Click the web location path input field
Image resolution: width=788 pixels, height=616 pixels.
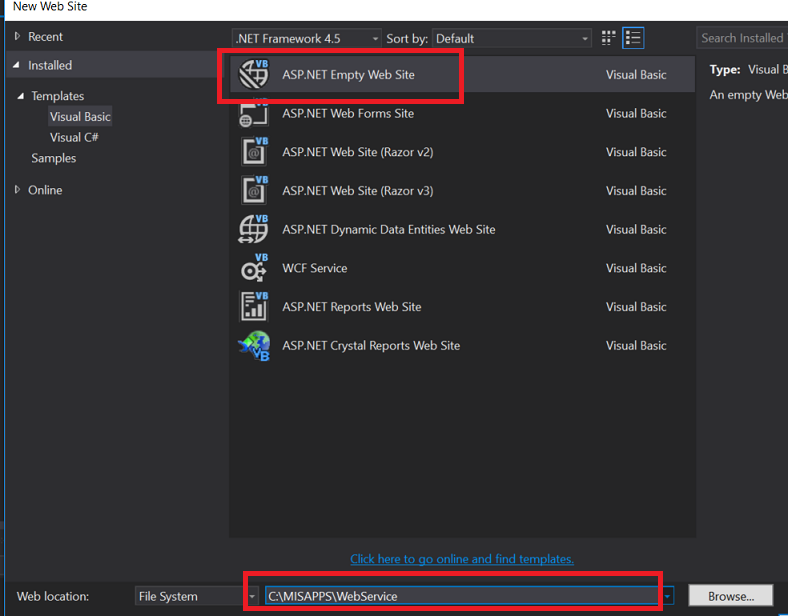tap(462, 596)
